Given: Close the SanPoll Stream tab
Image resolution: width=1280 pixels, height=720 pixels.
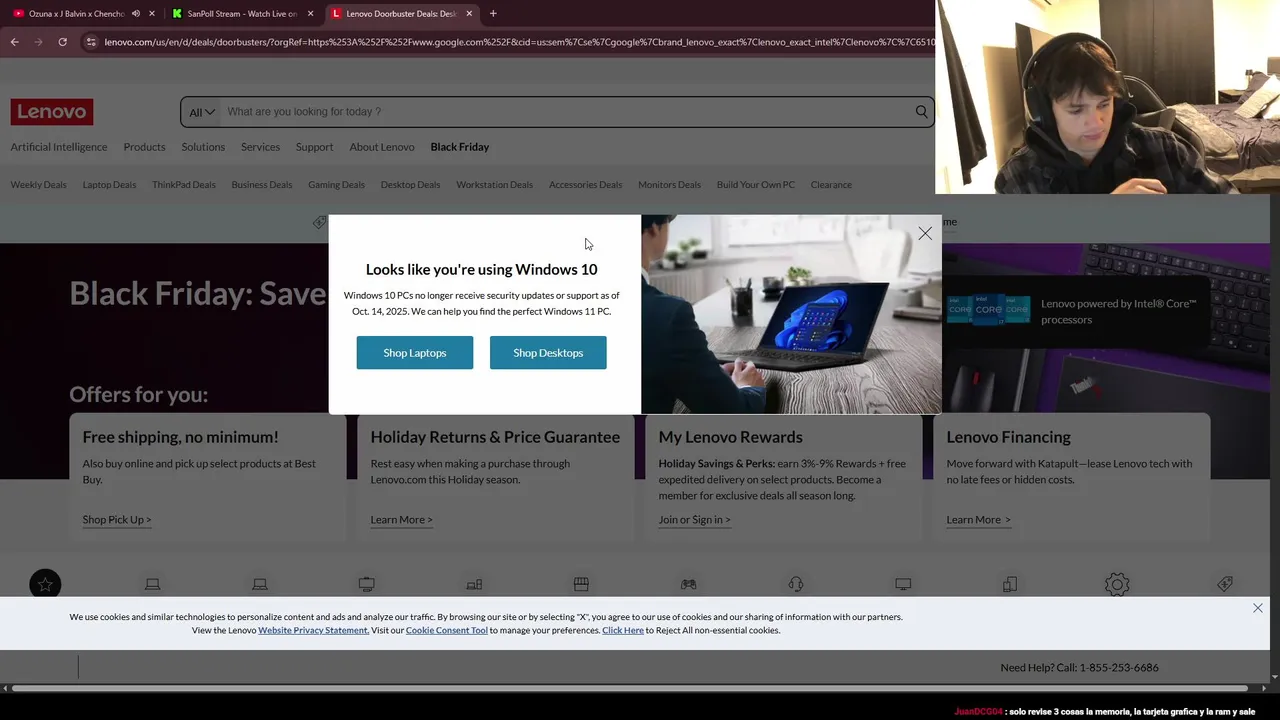Looking at the screenshot, I should click(x=311, y=14).
